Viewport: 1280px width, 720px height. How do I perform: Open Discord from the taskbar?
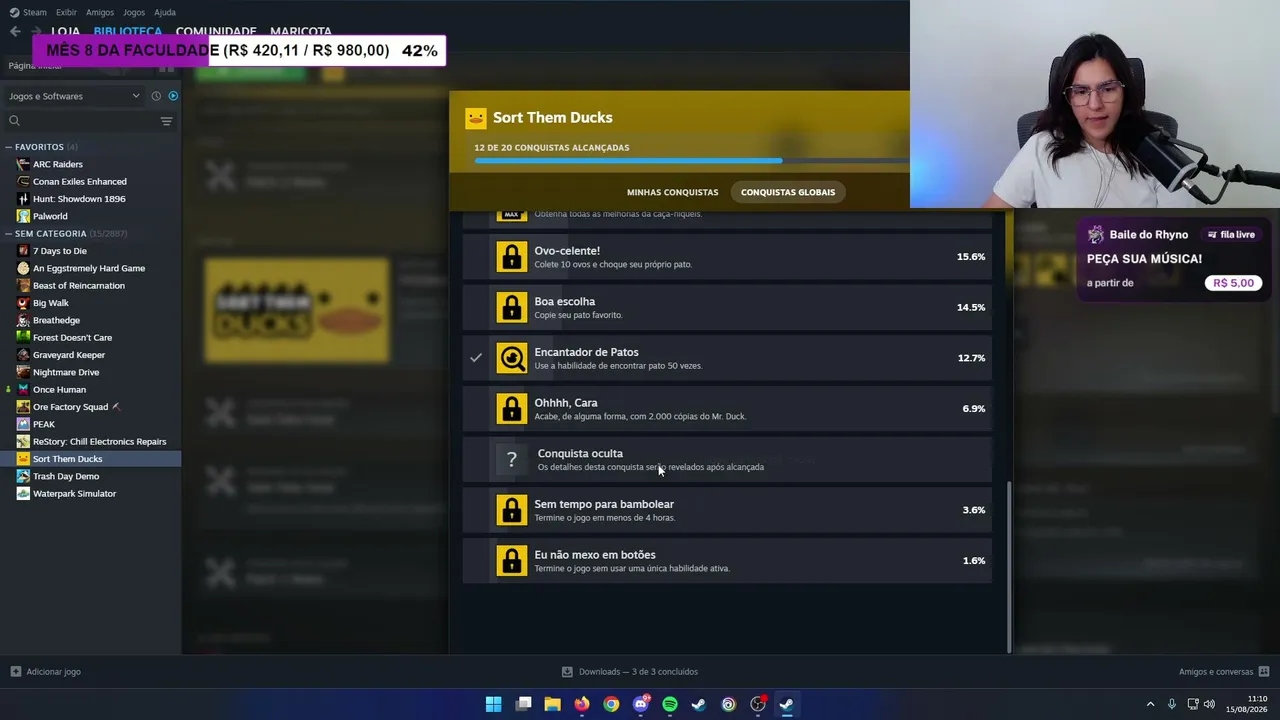(x=641, y=704)
